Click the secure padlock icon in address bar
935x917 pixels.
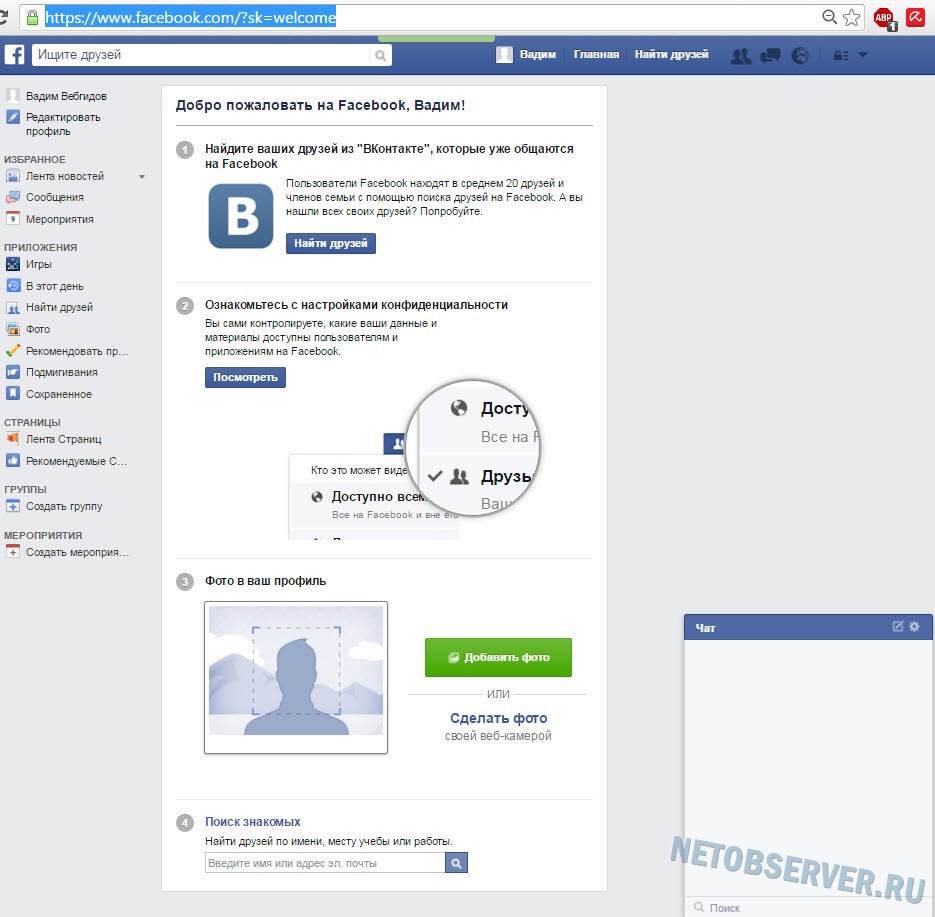click(32, 17)
